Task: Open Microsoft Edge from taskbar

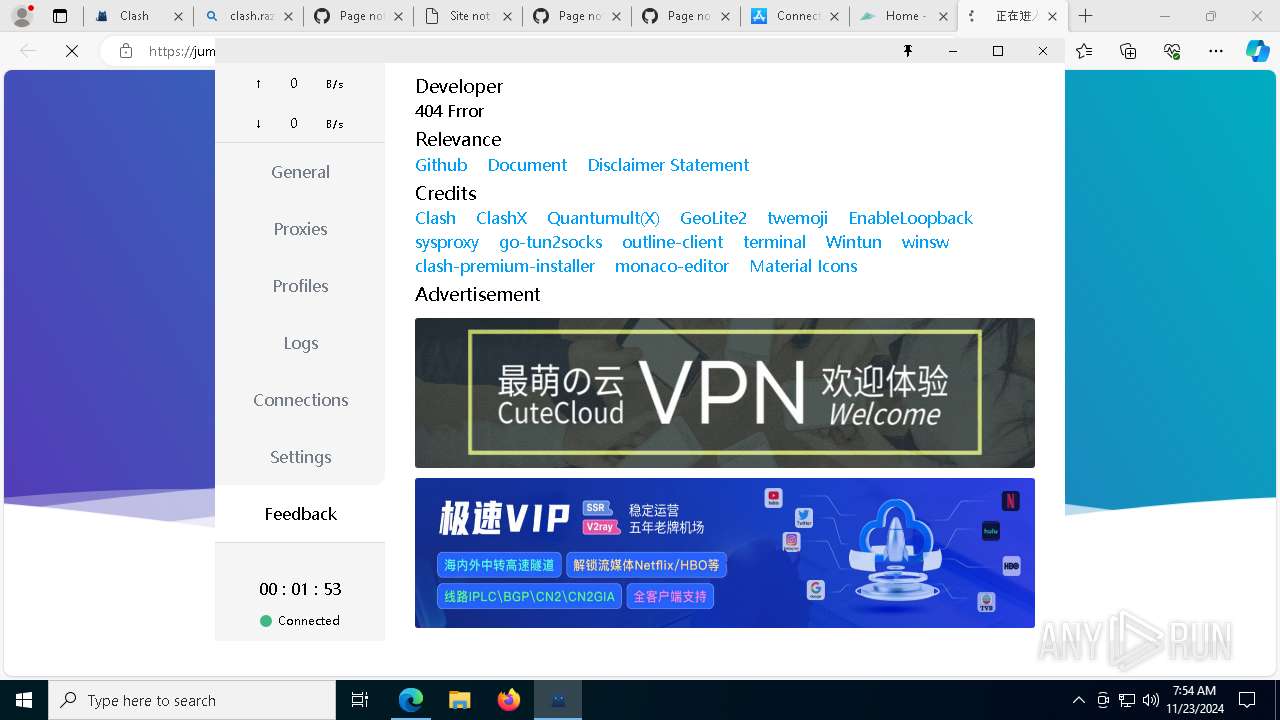Action: (411, 700)
